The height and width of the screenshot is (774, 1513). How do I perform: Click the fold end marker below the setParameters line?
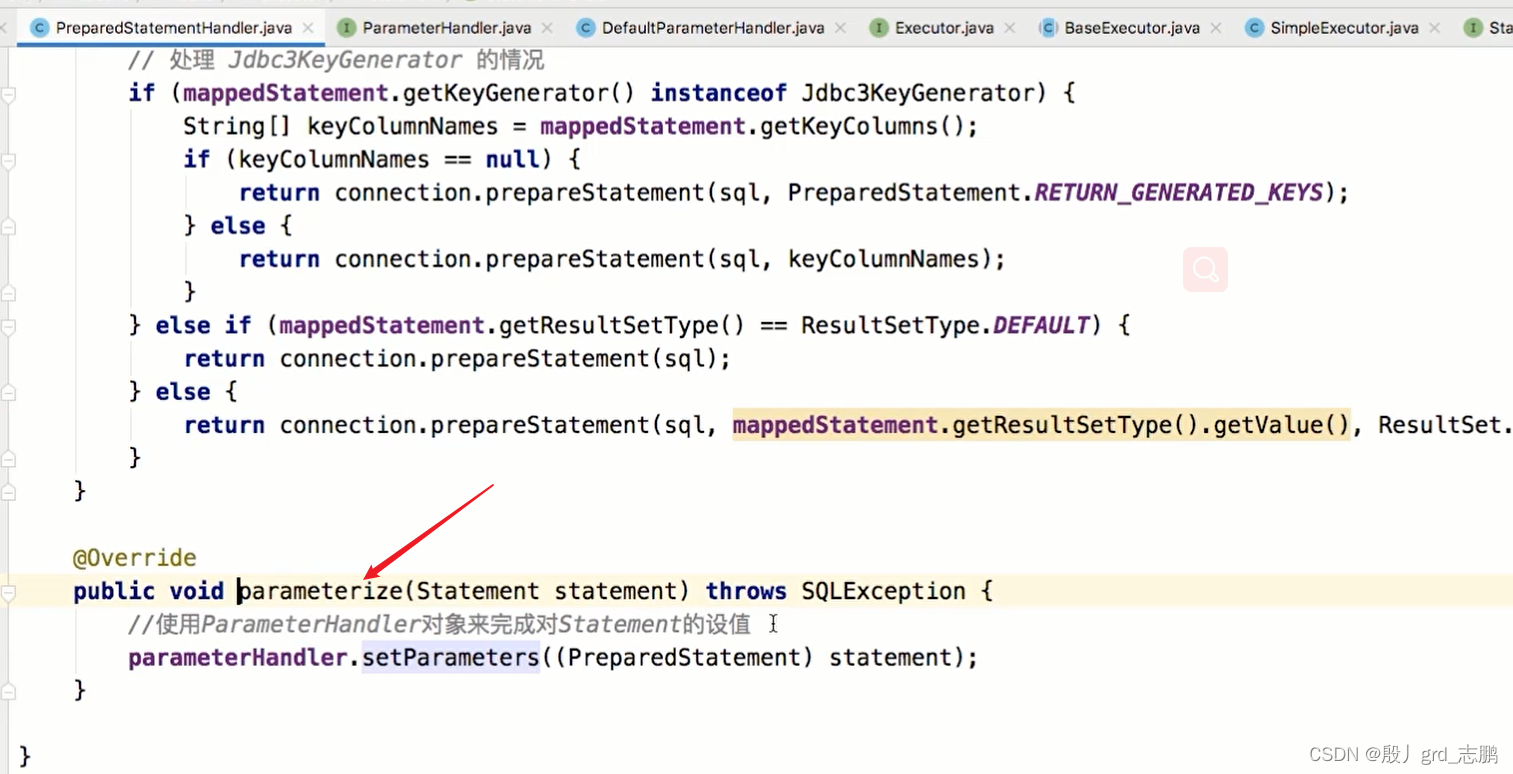coord(8,691)
